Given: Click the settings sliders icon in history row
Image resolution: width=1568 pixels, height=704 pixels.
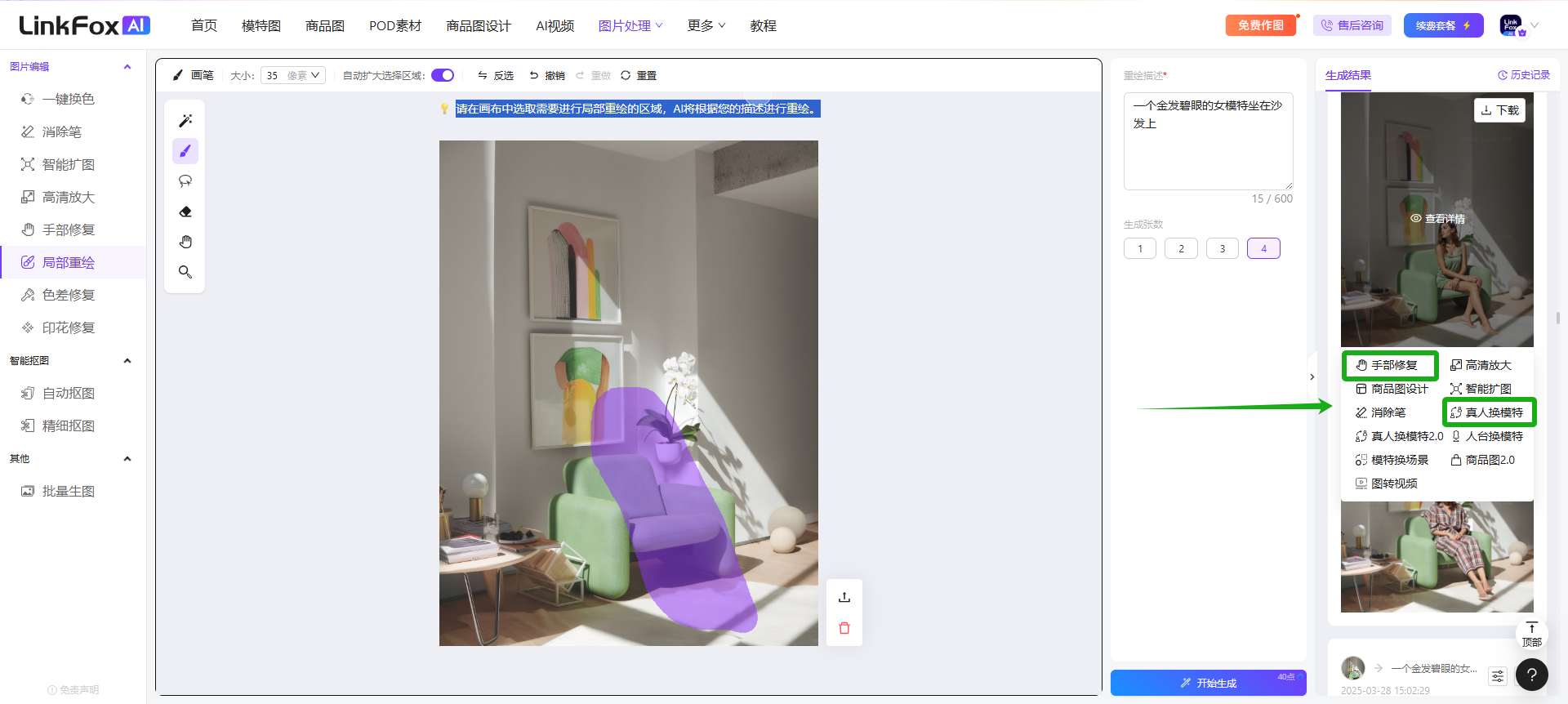Looking at the screenshot, I should [x=1498, y=676].
